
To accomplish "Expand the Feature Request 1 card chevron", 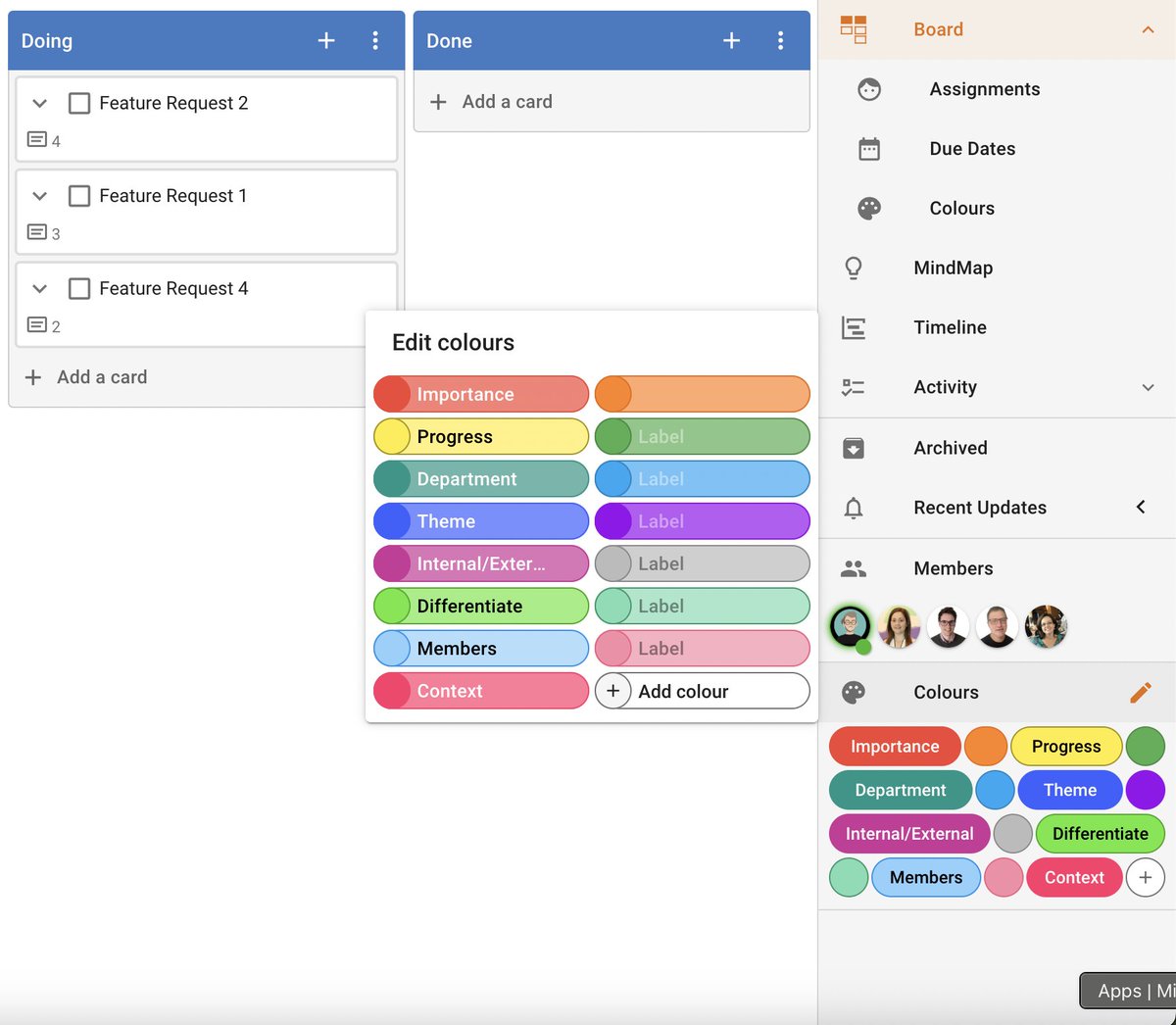I will 39,196.
